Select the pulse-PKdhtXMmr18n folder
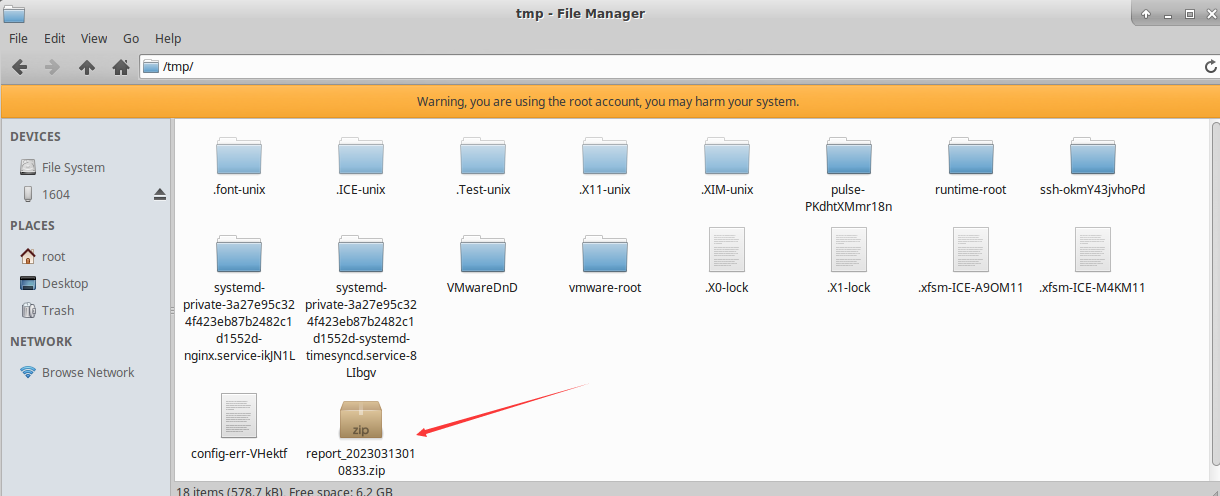The height and width of the screenshot is (496, 1220). coord(848,174)
